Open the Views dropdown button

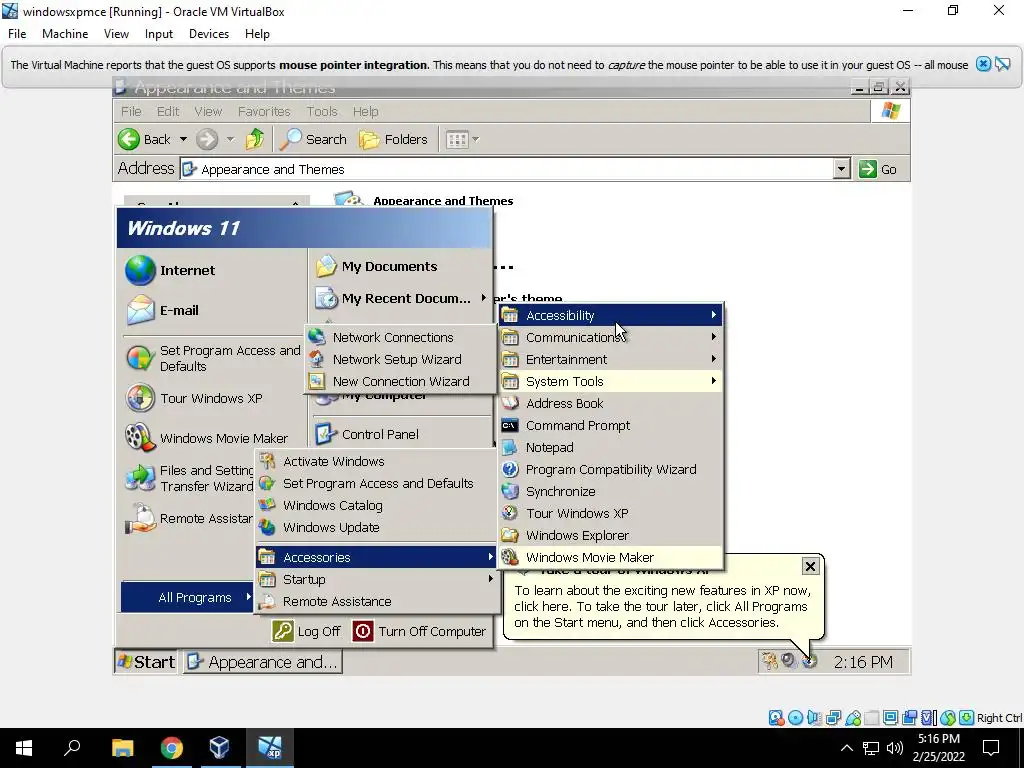462,139
